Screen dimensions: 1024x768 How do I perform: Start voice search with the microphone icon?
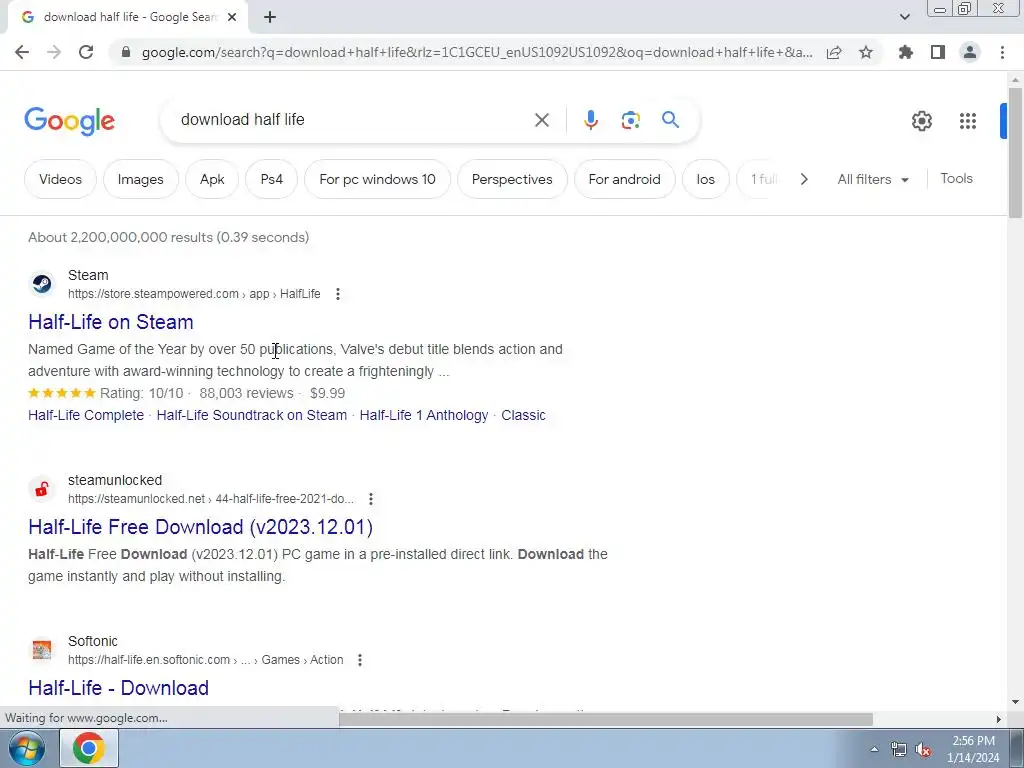(x=591, y=120)
